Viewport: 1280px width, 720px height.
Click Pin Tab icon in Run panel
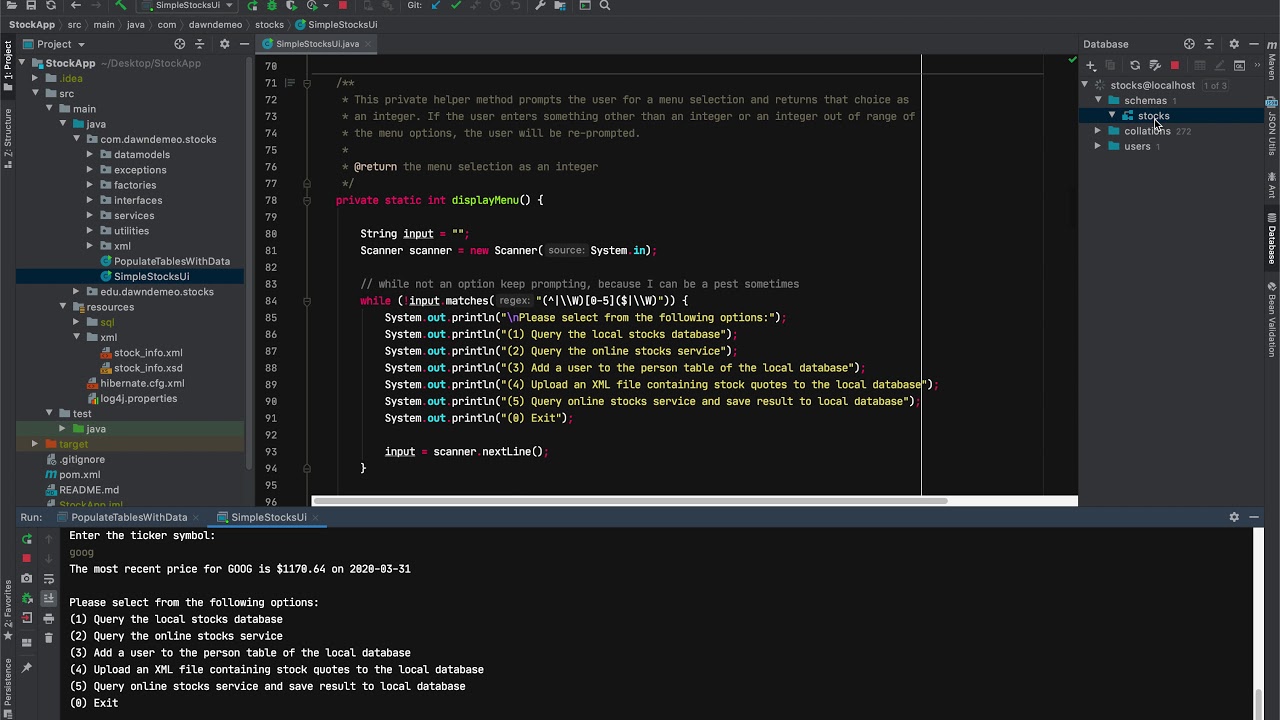click(x=27, y=667)
